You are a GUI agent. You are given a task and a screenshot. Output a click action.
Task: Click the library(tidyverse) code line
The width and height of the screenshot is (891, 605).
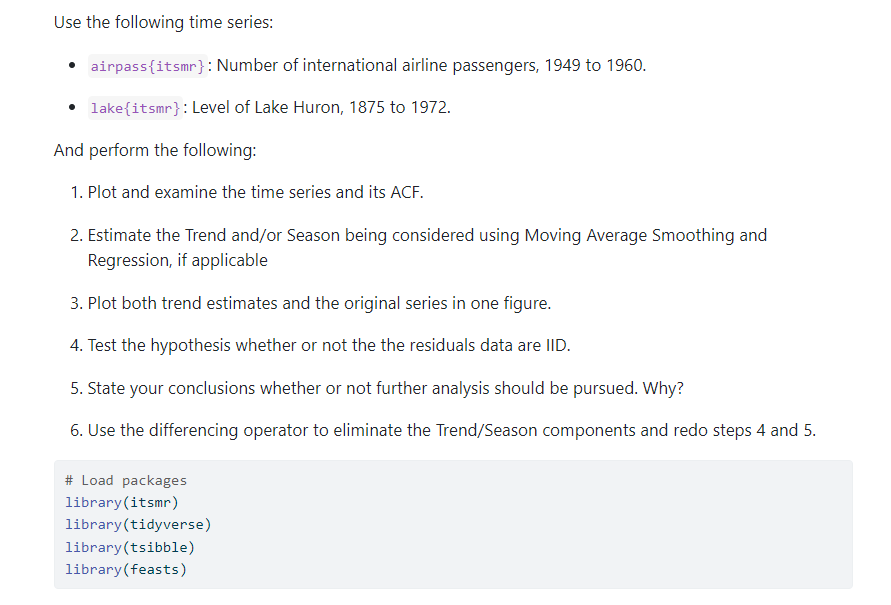pos(138,525)
